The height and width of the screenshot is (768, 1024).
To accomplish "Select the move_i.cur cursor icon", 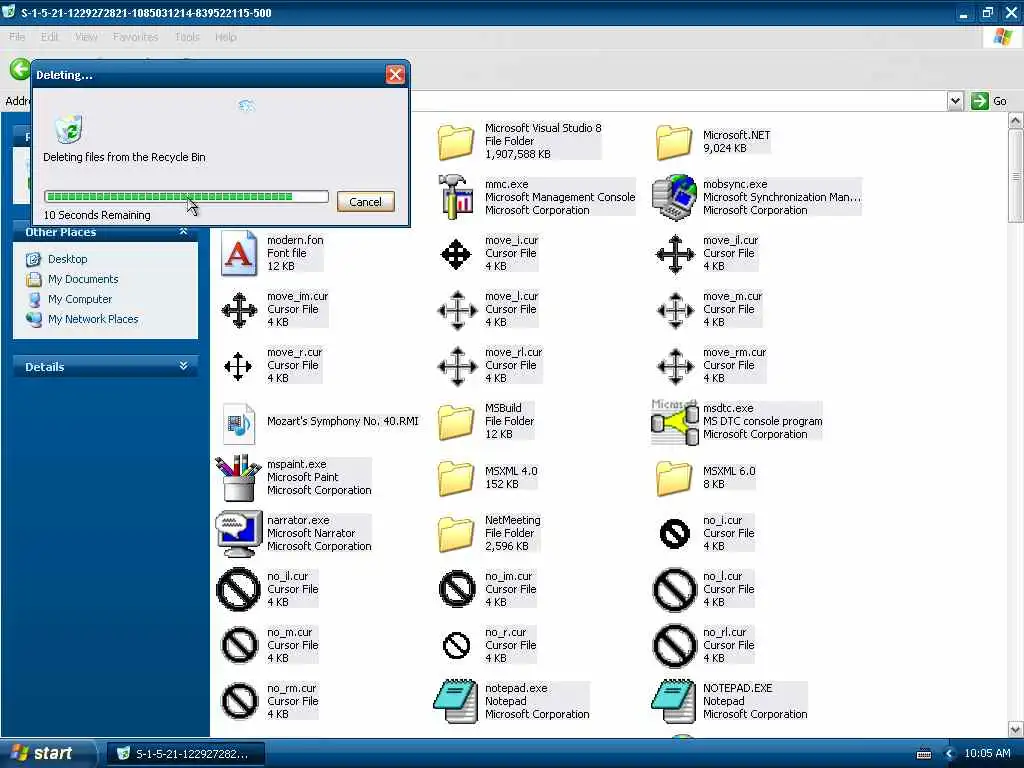I will 456,254.
